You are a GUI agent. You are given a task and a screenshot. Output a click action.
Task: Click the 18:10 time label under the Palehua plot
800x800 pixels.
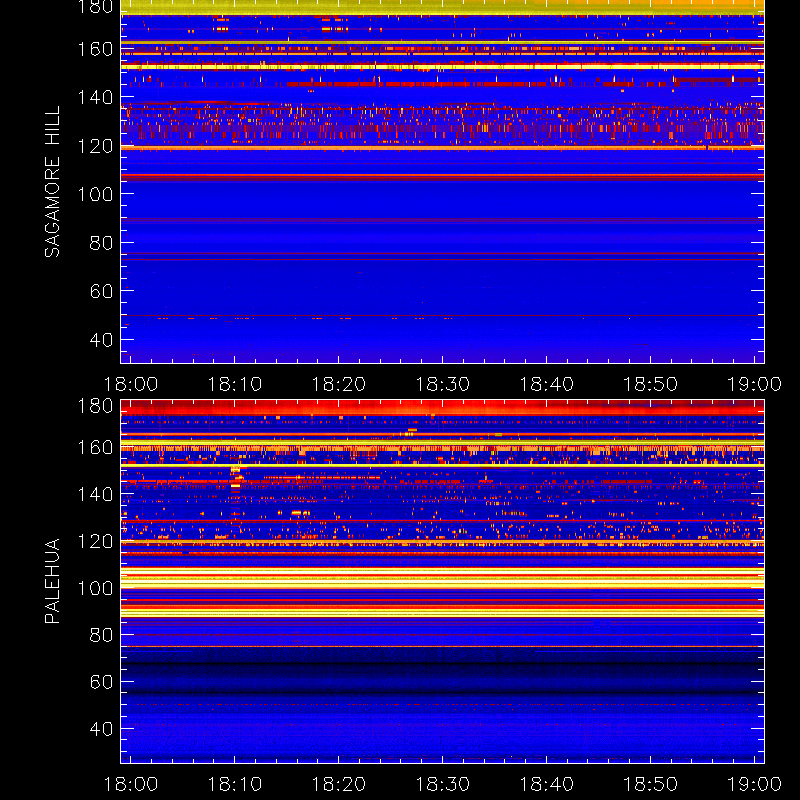[x=235, y=784]
